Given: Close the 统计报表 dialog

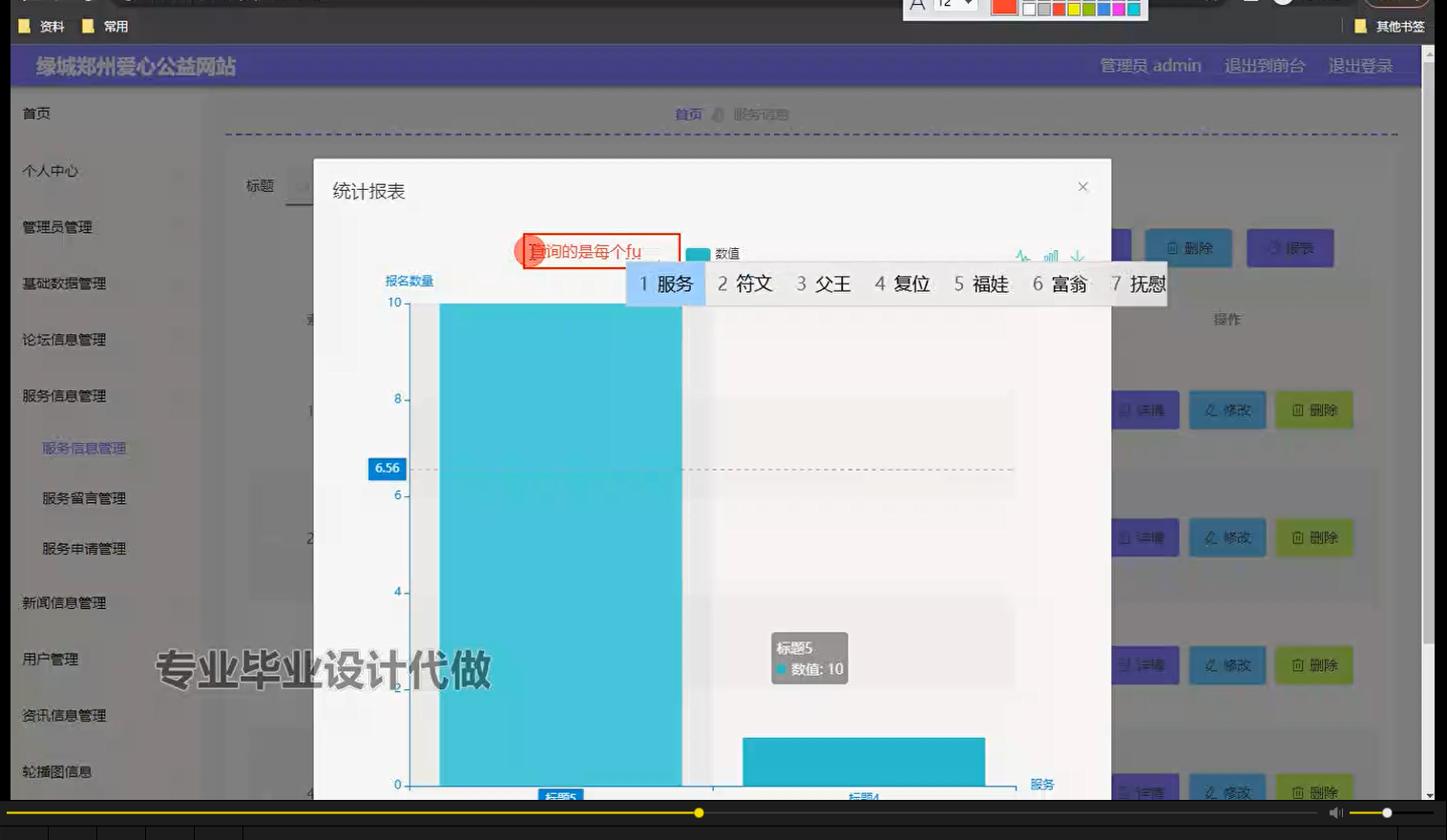Looking at the screenshot, I should 1082,187.
